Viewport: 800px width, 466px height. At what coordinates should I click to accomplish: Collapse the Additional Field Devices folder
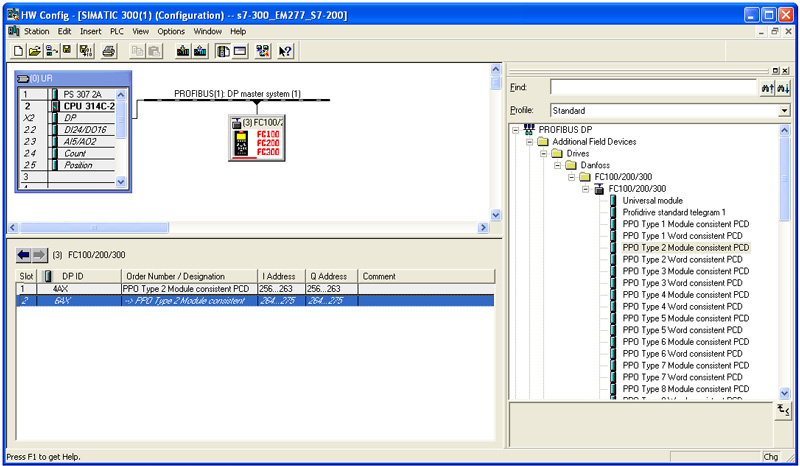click(x=530, y=142)
